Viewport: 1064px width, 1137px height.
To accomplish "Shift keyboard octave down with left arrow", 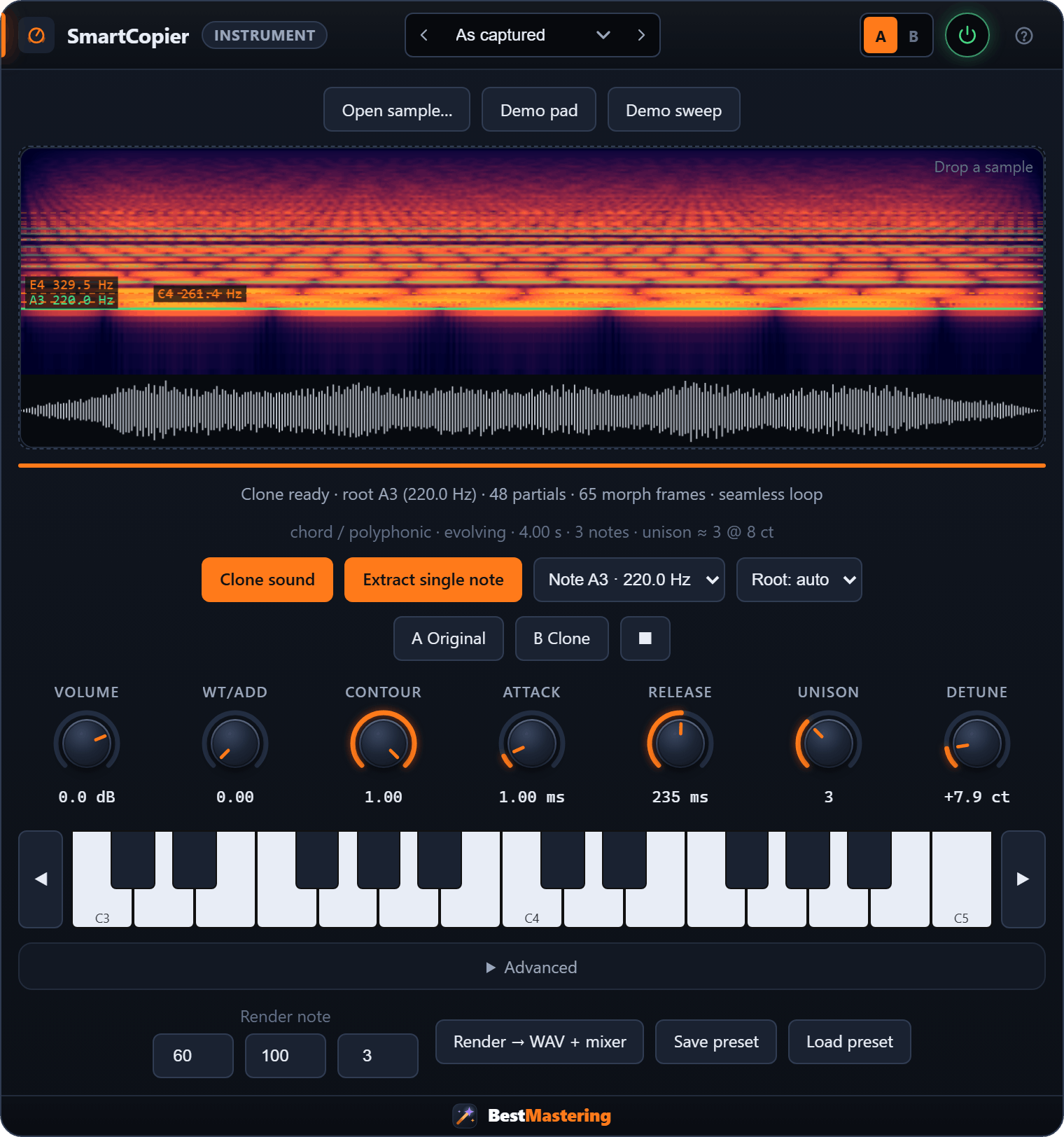I will coord(41,879).
